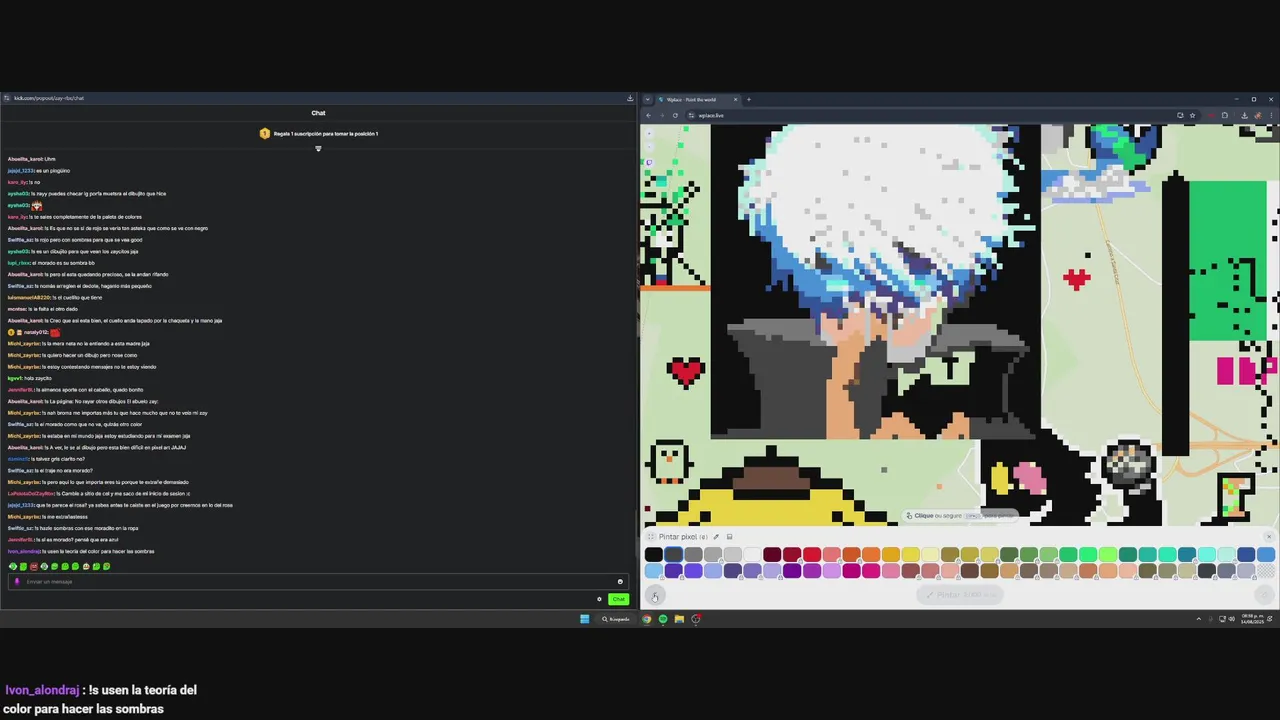
Task: Click the taskbar Búsqueda search box
Action: 616,619
